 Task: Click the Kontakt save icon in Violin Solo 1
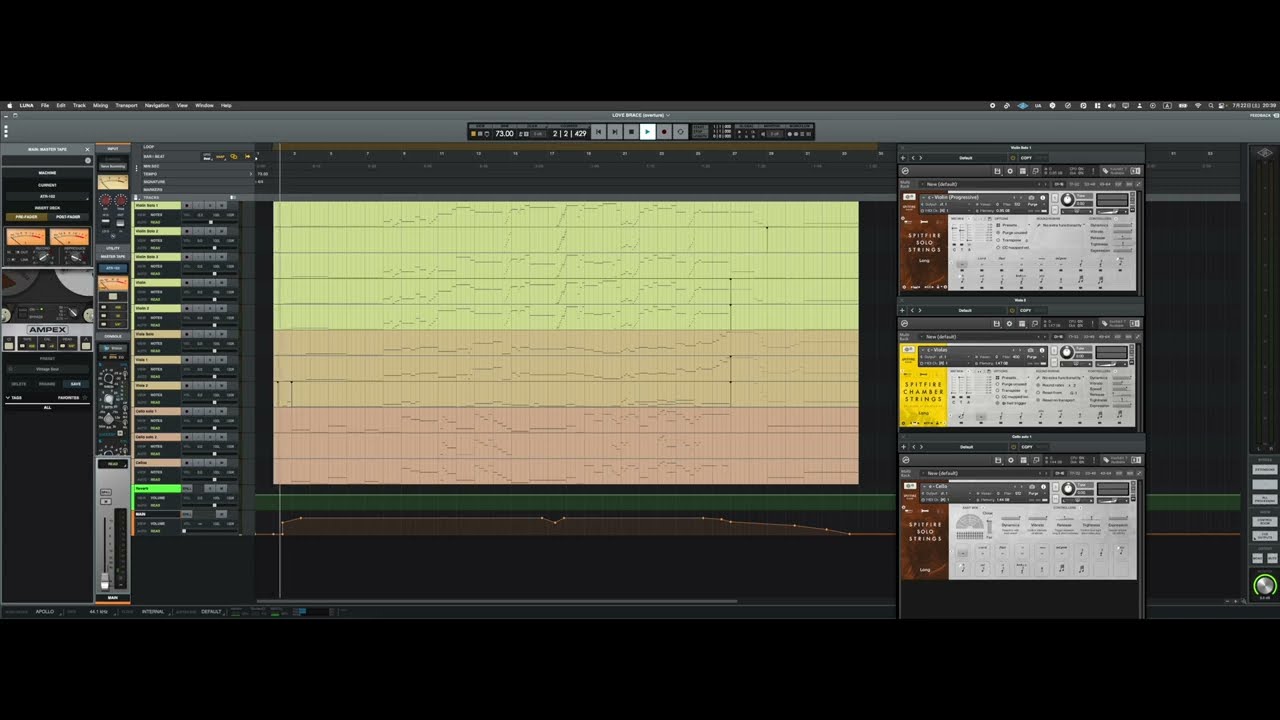coord(997,171)
